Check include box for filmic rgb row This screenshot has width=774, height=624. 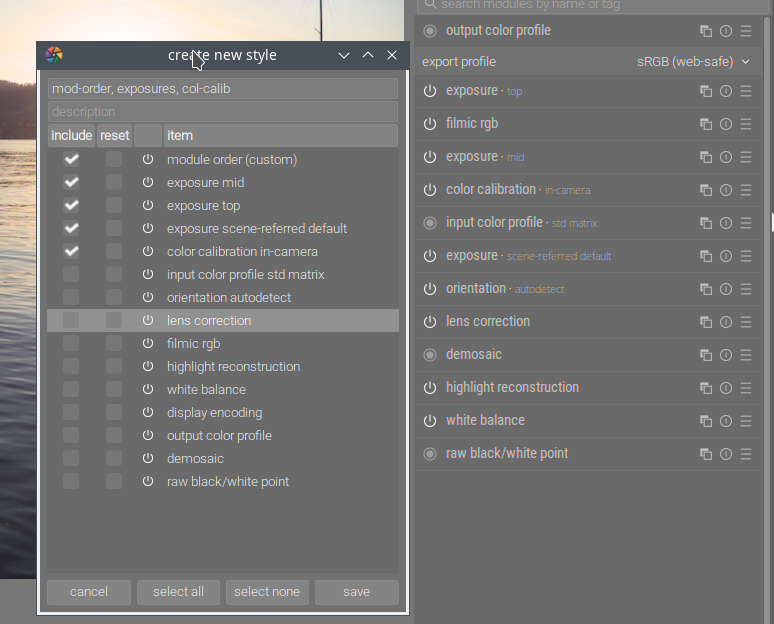pyautogui.click(x=71, y=343)
